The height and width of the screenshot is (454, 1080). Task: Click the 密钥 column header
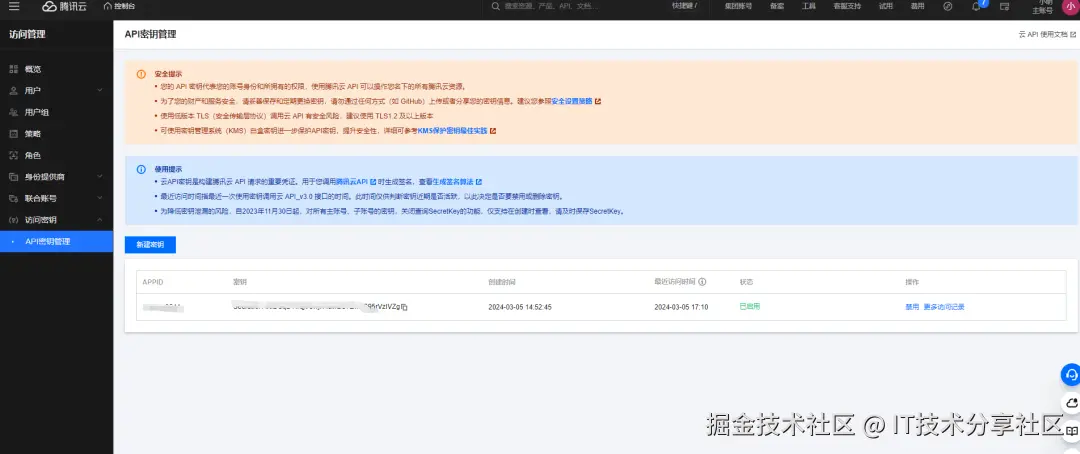[x=240, y=282]
